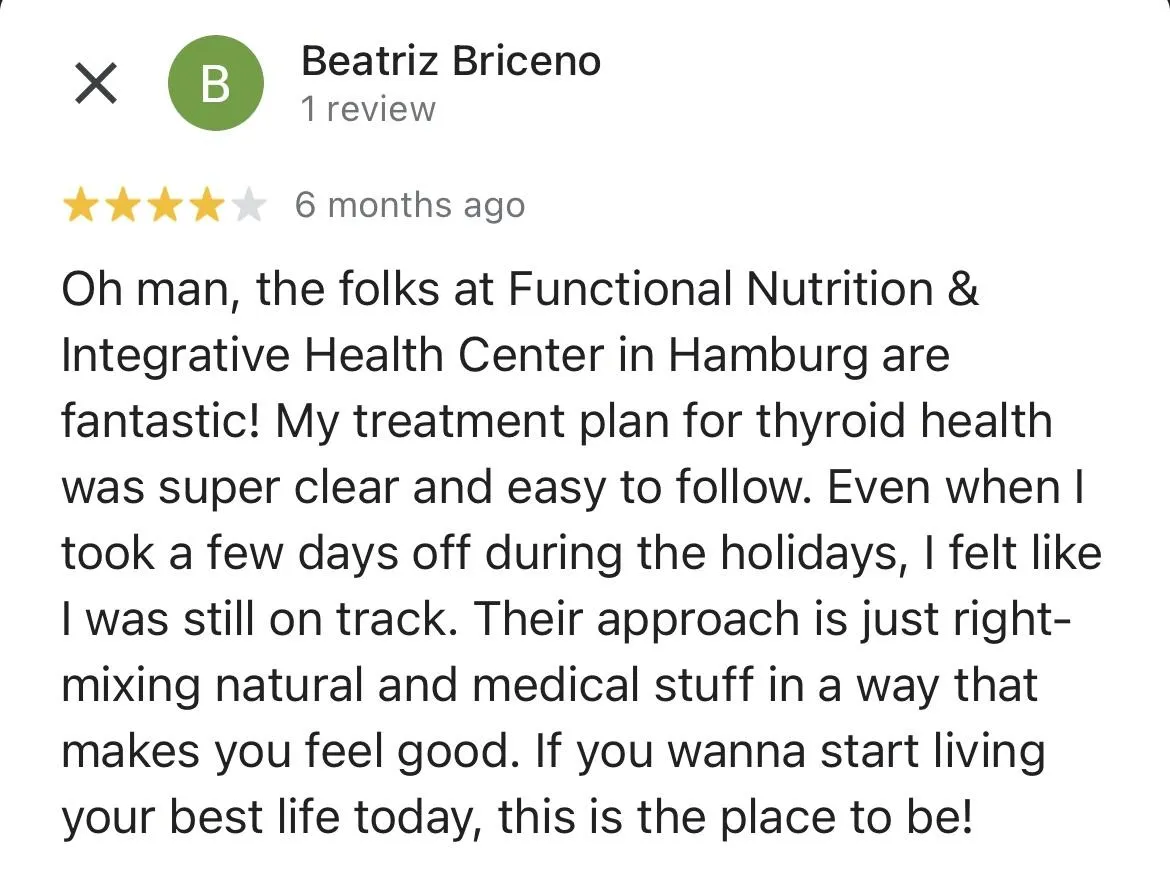The image size is (1170, 889).
Task: Click the green B profile avatar
Action: (x=216, y=83)
